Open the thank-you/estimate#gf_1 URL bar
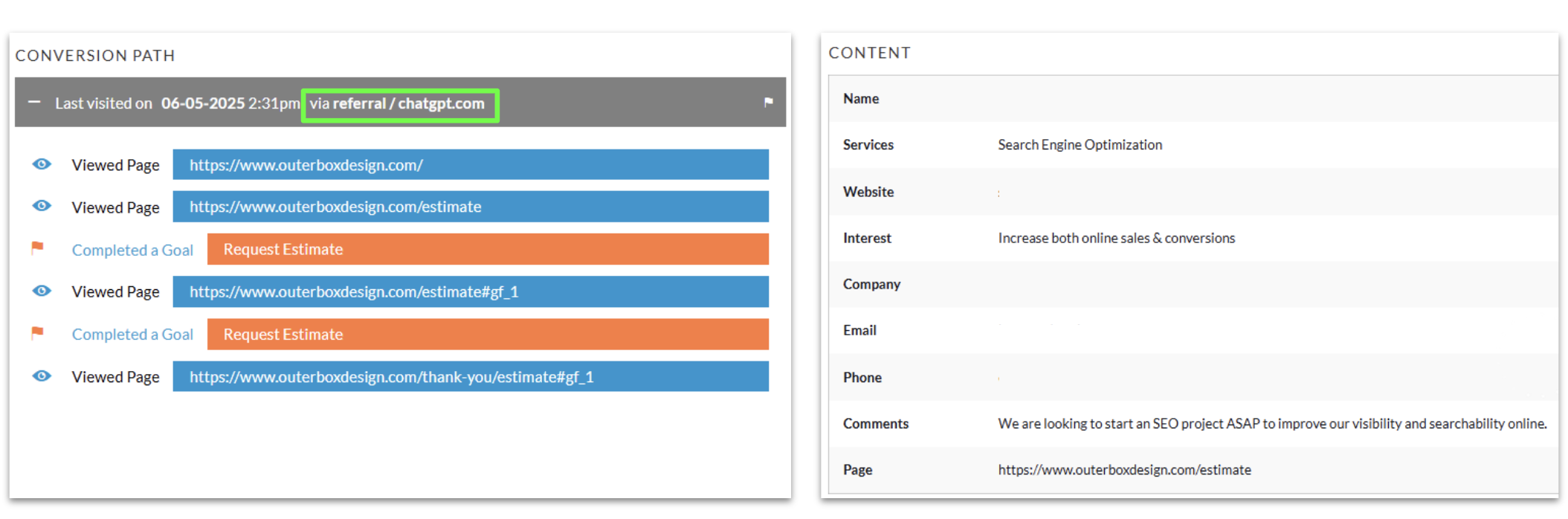 click(470, 377)
